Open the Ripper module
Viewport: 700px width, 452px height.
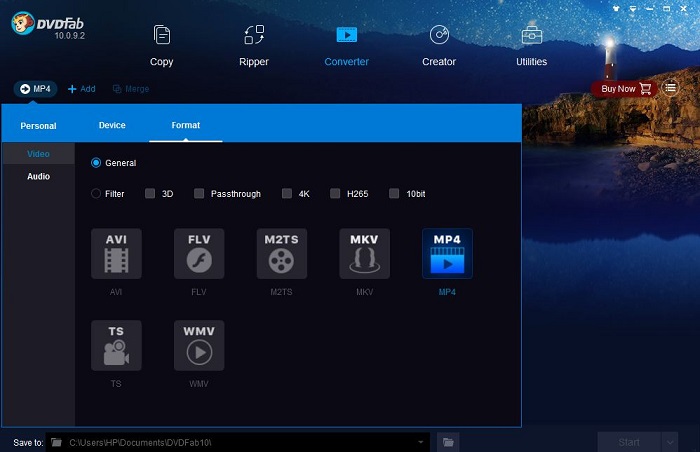(254, 45)
